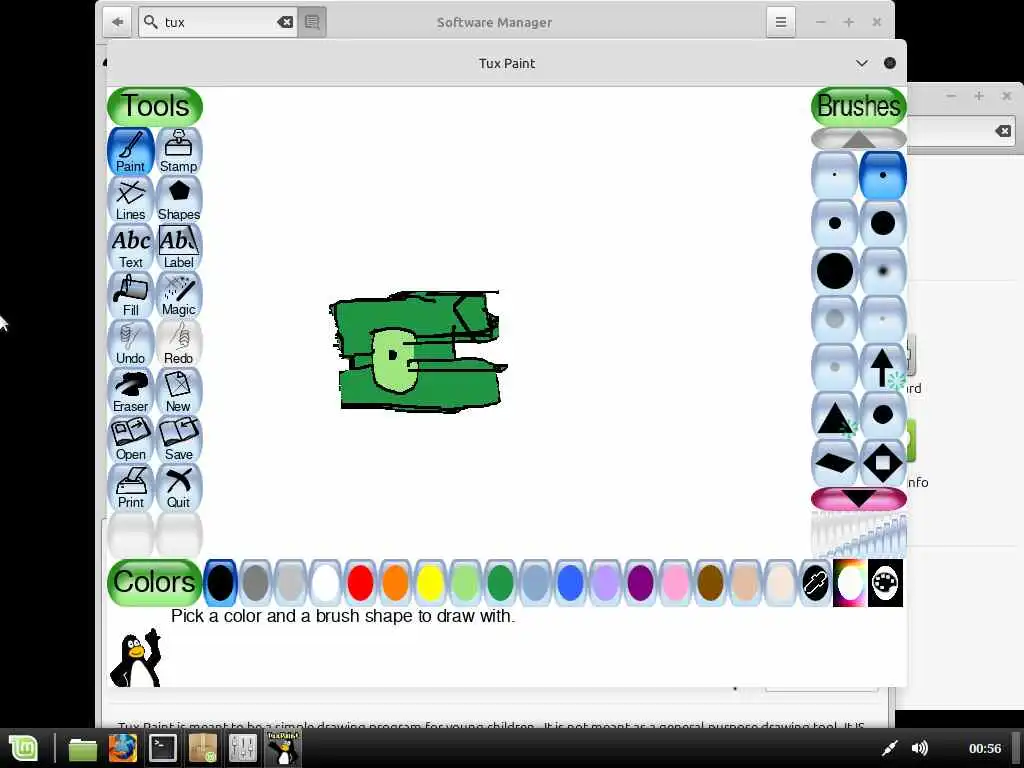1024x768 pixels.
Task: Toggle Software Manager search options button
Action: 312,22
